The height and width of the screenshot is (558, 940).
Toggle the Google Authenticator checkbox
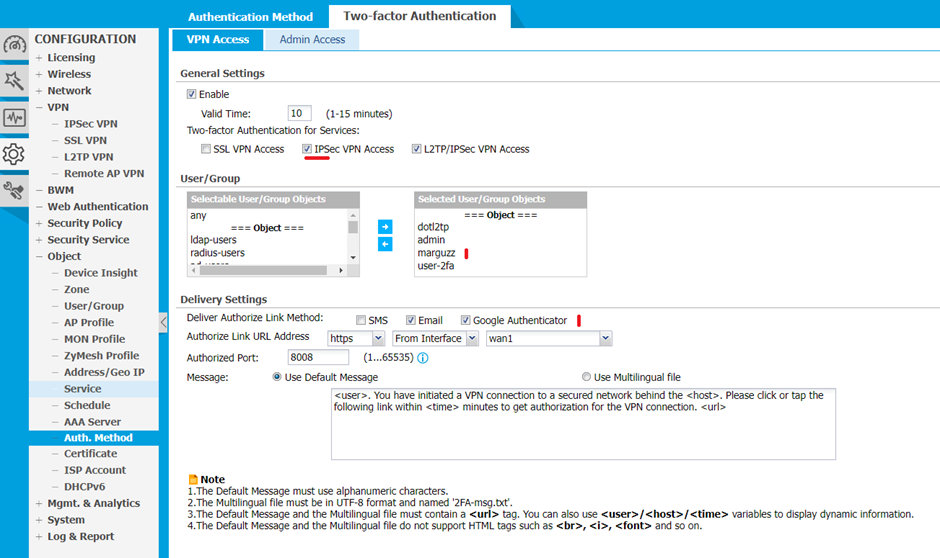point(466,320)
